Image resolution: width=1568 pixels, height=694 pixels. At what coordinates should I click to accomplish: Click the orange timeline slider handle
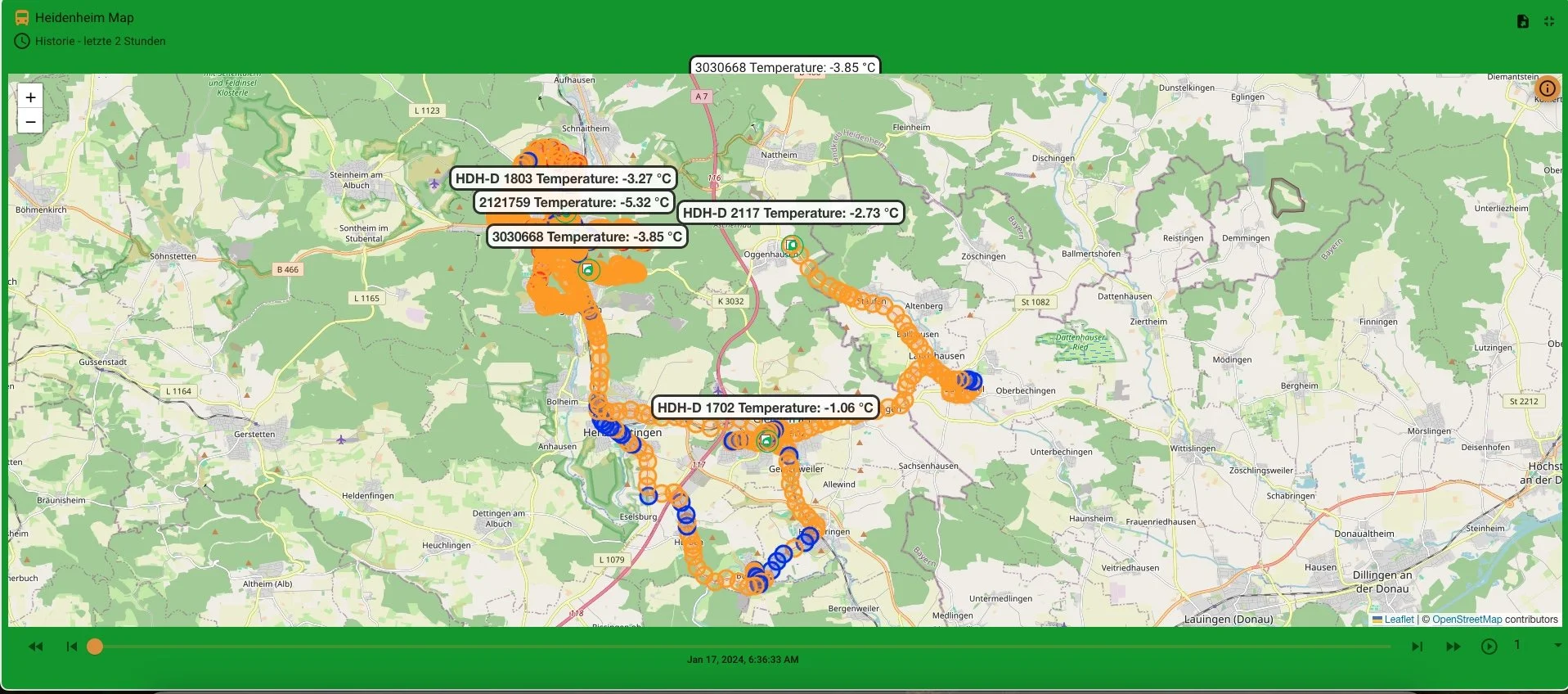click(x=95, y=647)
